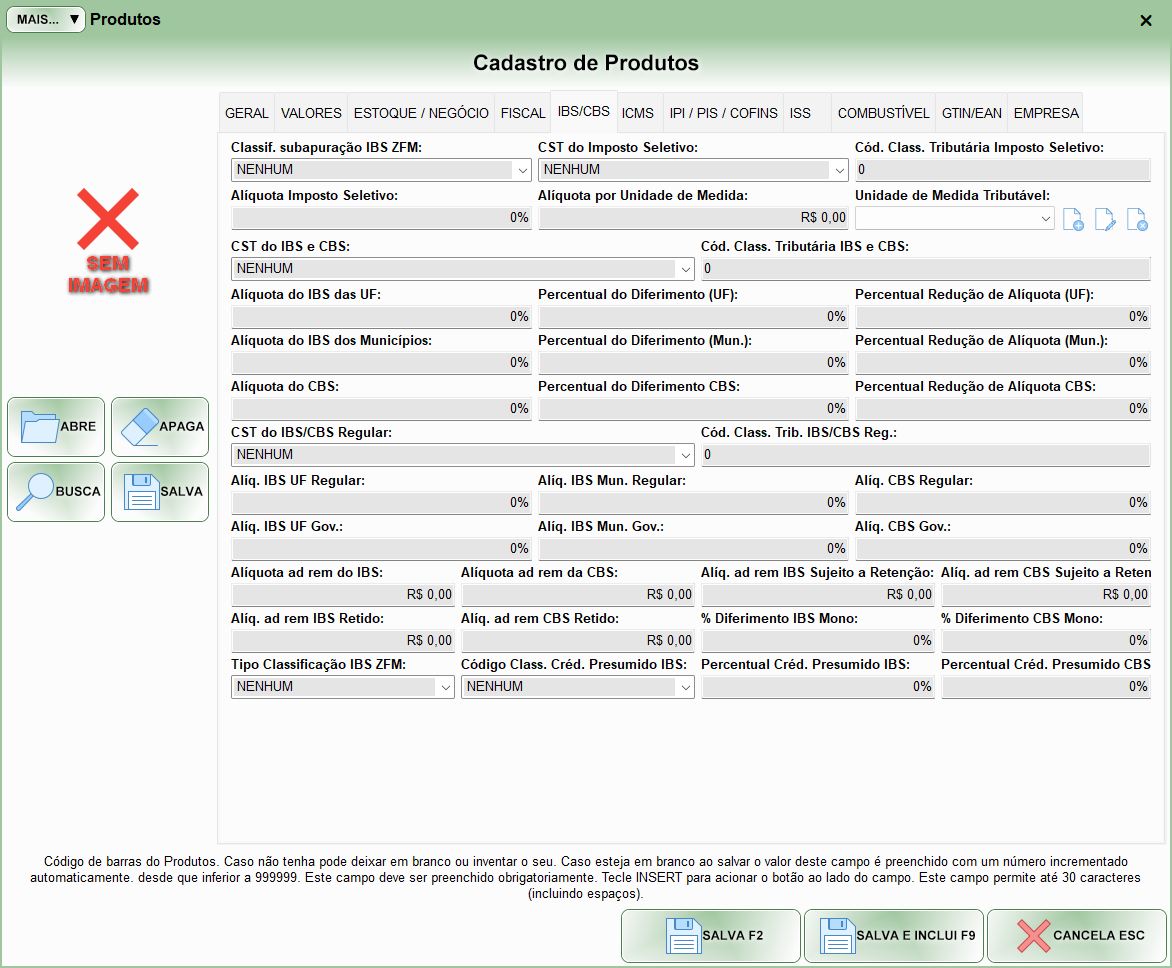1172x968 pixels.
Task: Click the edit unit of measure icon
Action: pyautogui.click(x=1105, y=220)
